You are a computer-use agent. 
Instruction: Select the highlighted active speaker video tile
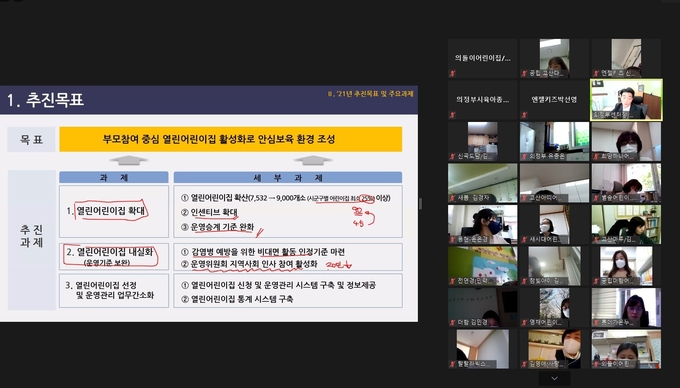click(x=626, y=100)
